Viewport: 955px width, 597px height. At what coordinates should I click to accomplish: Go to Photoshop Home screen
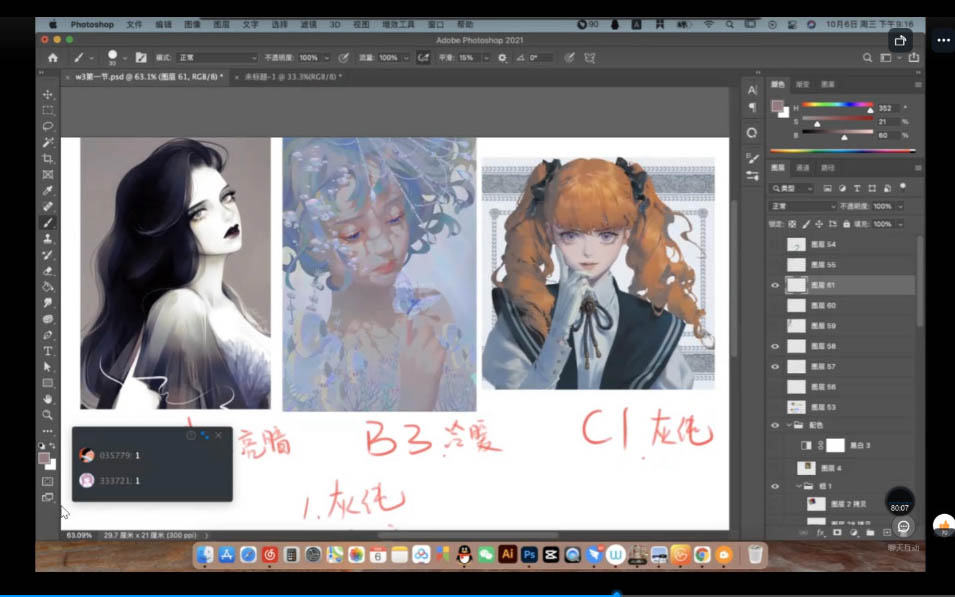(53, 58)
